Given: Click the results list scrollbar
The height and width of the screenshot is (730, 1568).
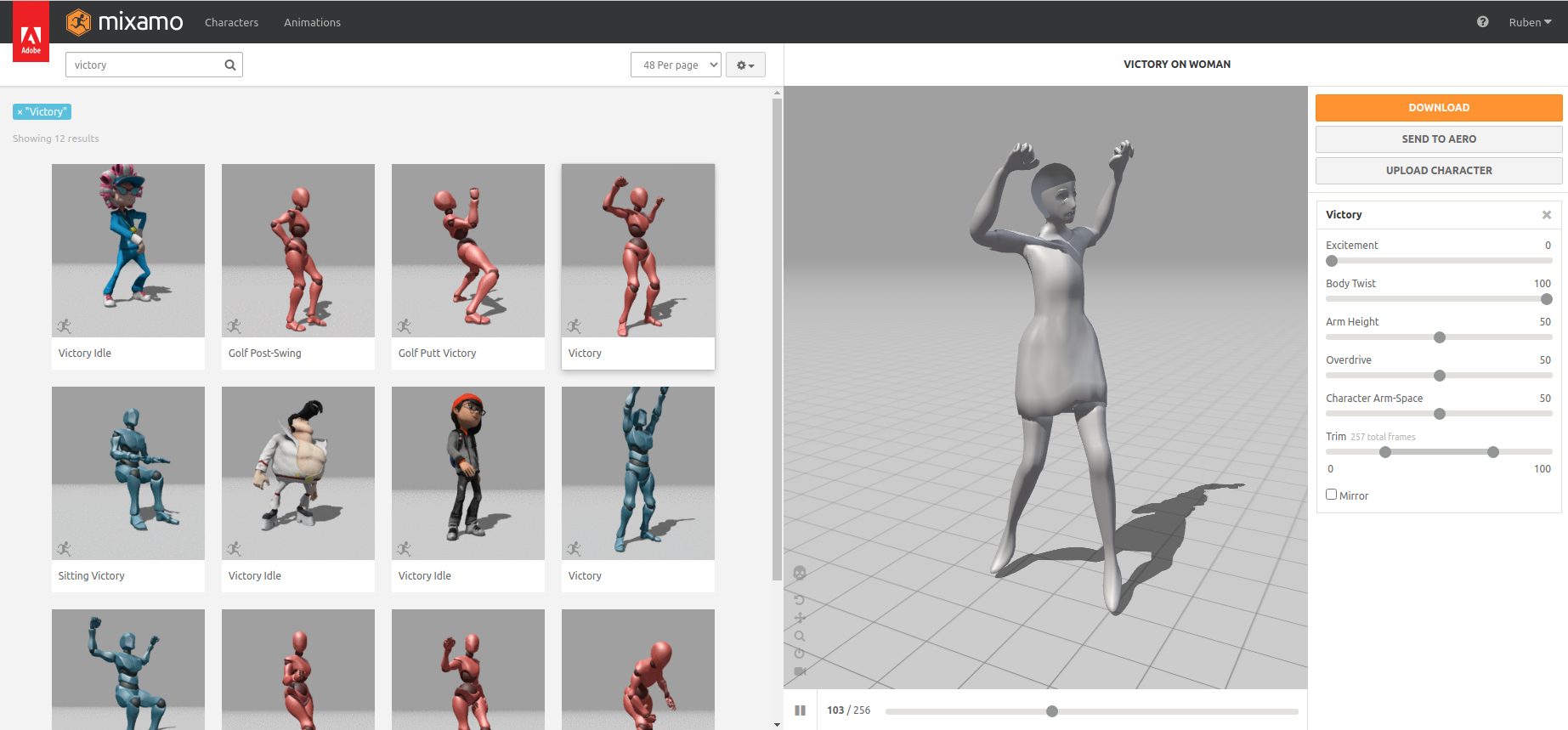Looking at the screenshot, I should [x=777, y=340].
